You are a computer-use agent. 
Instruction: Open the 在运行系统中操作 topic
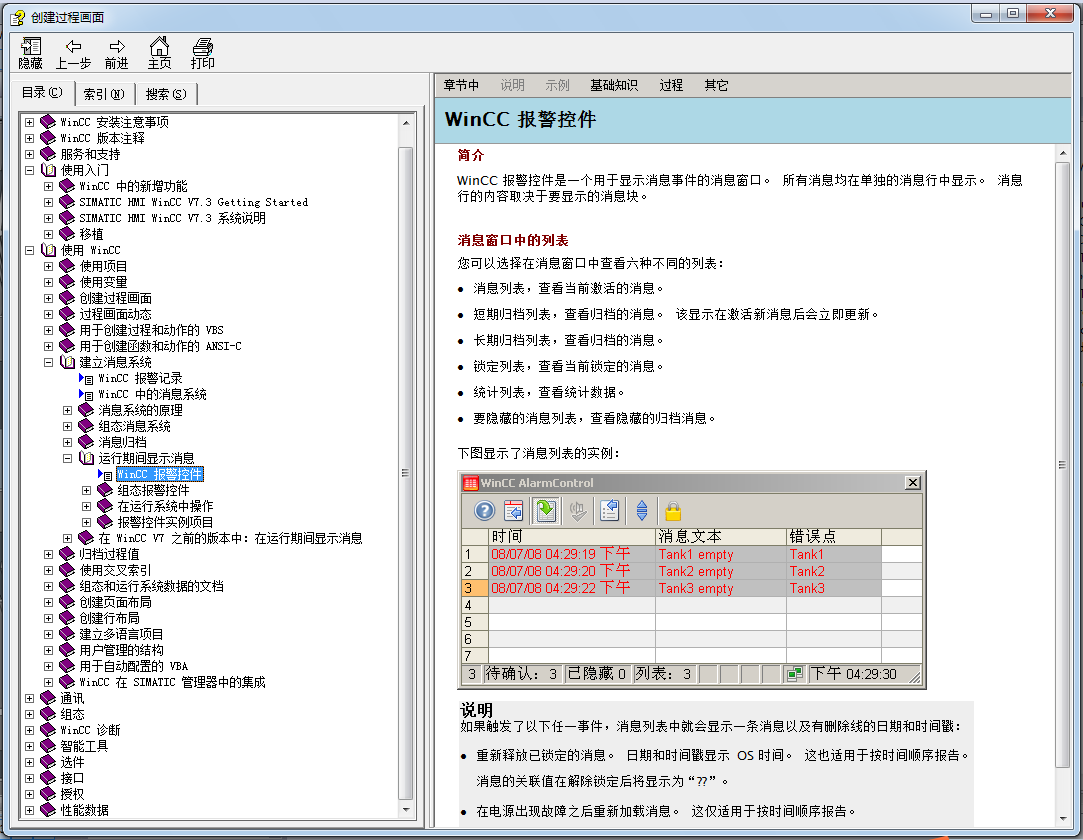165,506
